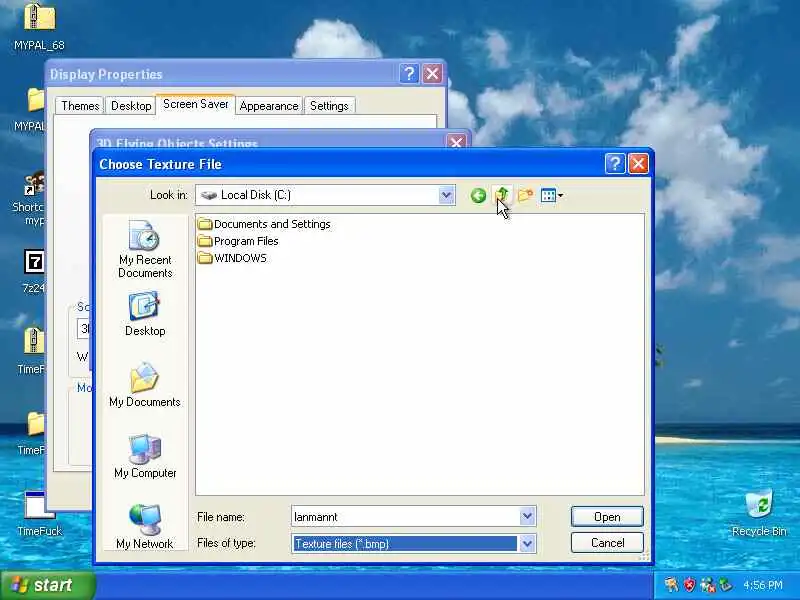Click the Files of type field text
800x600 pixels.
point(342,544)
